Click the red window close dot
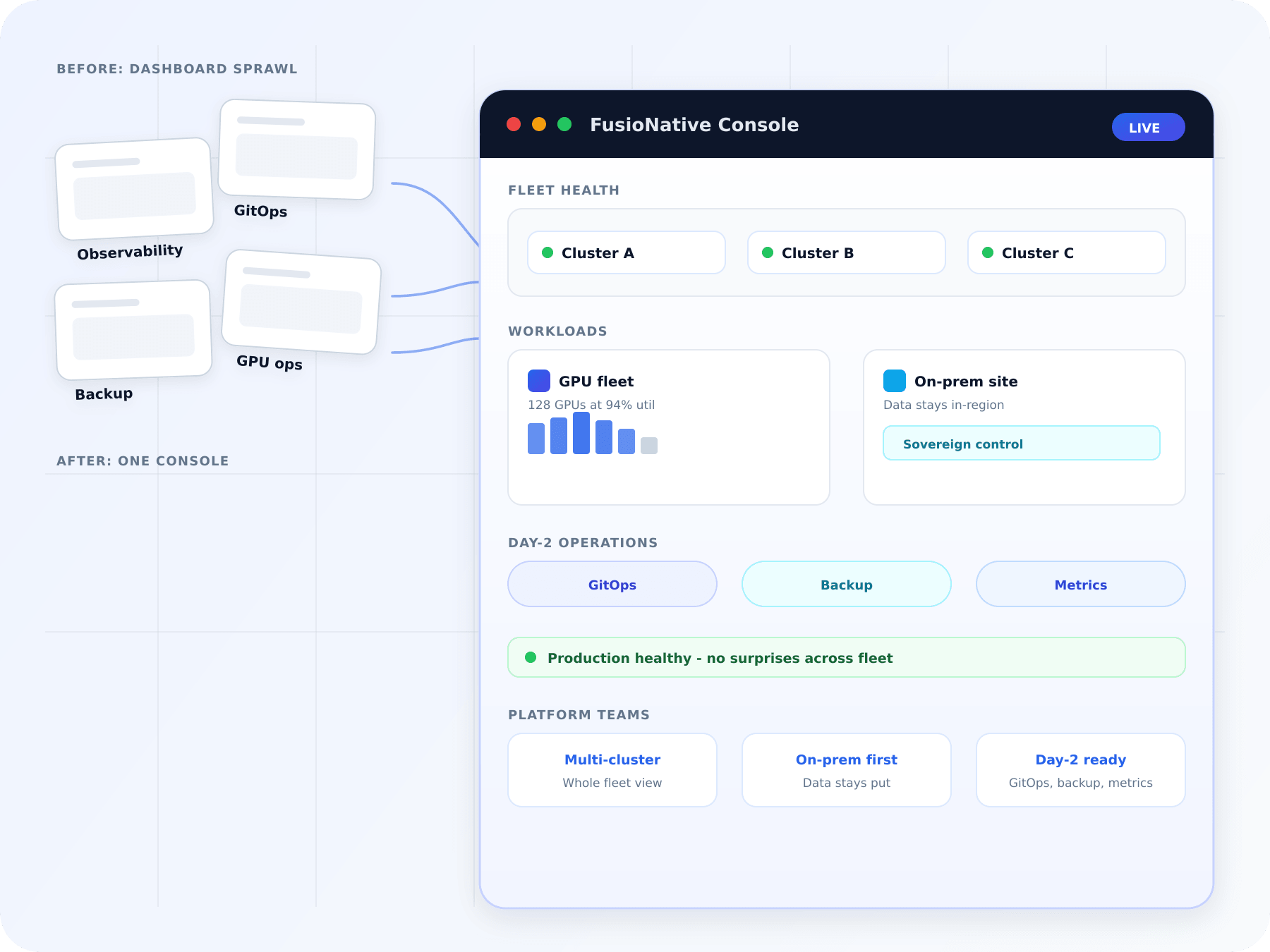 click(514, 124)
